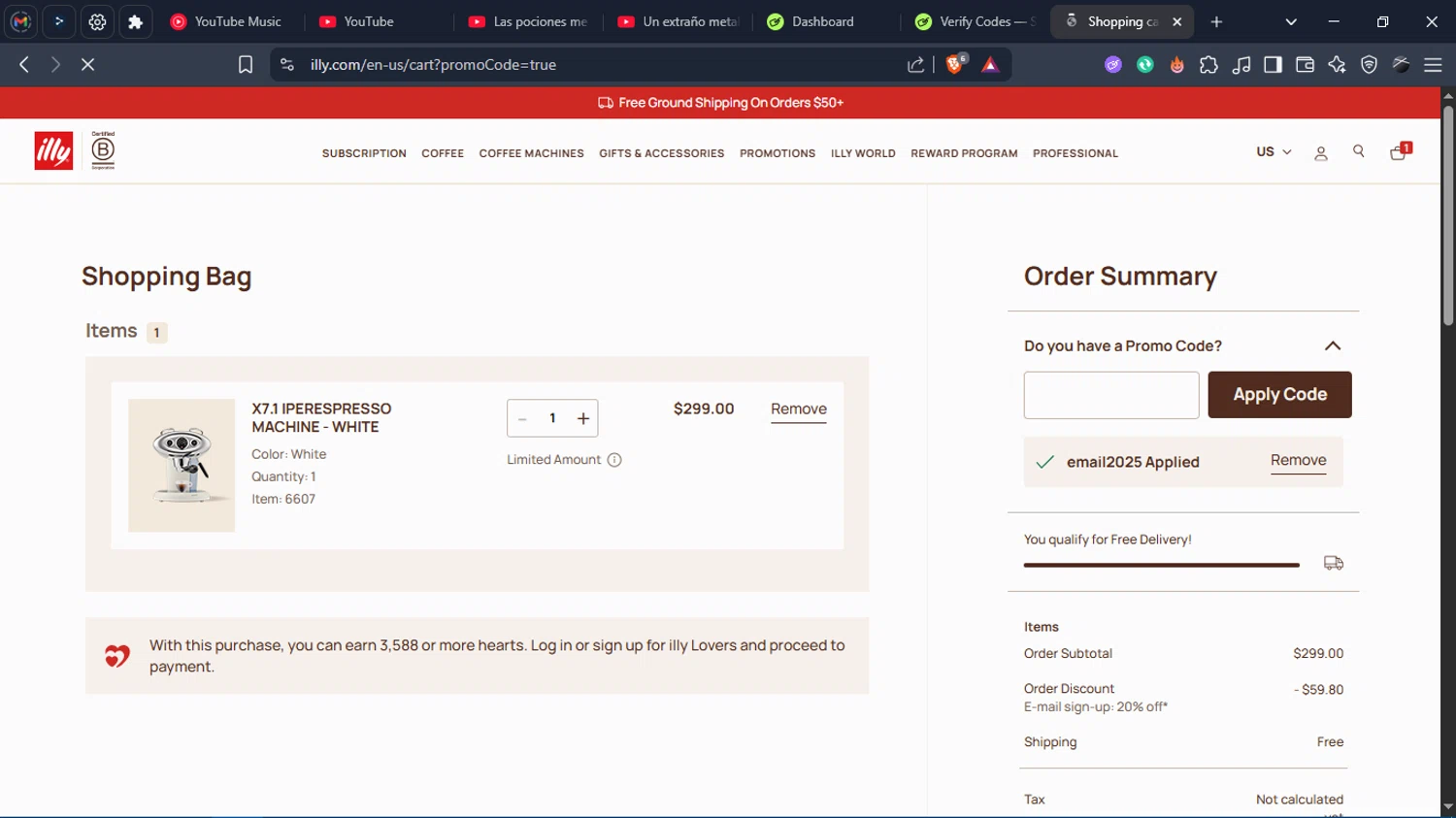The image size is (1456, 818).
Task: Open the Brave Wallet icon
Action: point(1305,65)
